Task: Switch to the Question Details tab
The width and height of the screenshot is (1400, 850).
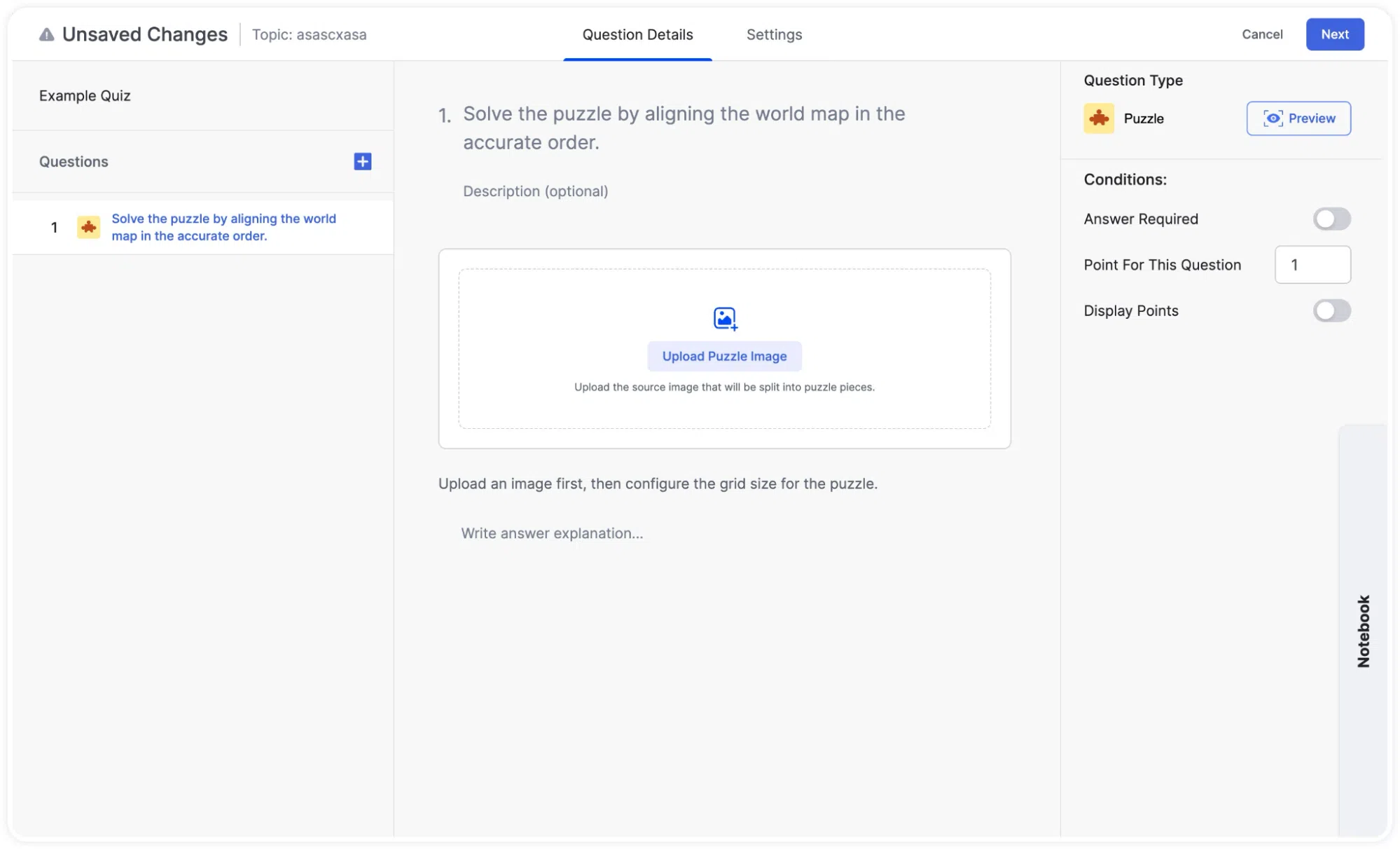Action: (x=637, y=34)
